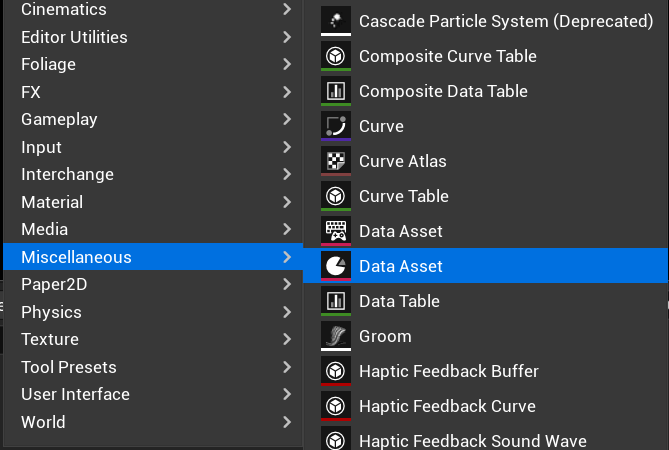Click the highlighted Data Asset pie icon

pyautogui.click(x=336, y=266)
